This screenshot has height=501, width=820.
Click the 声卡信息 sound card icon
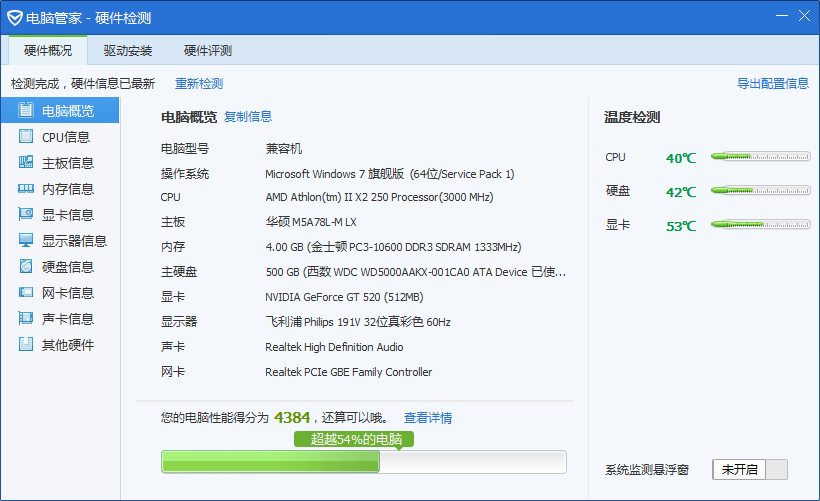pyautogui.click(x=26, y=318)
